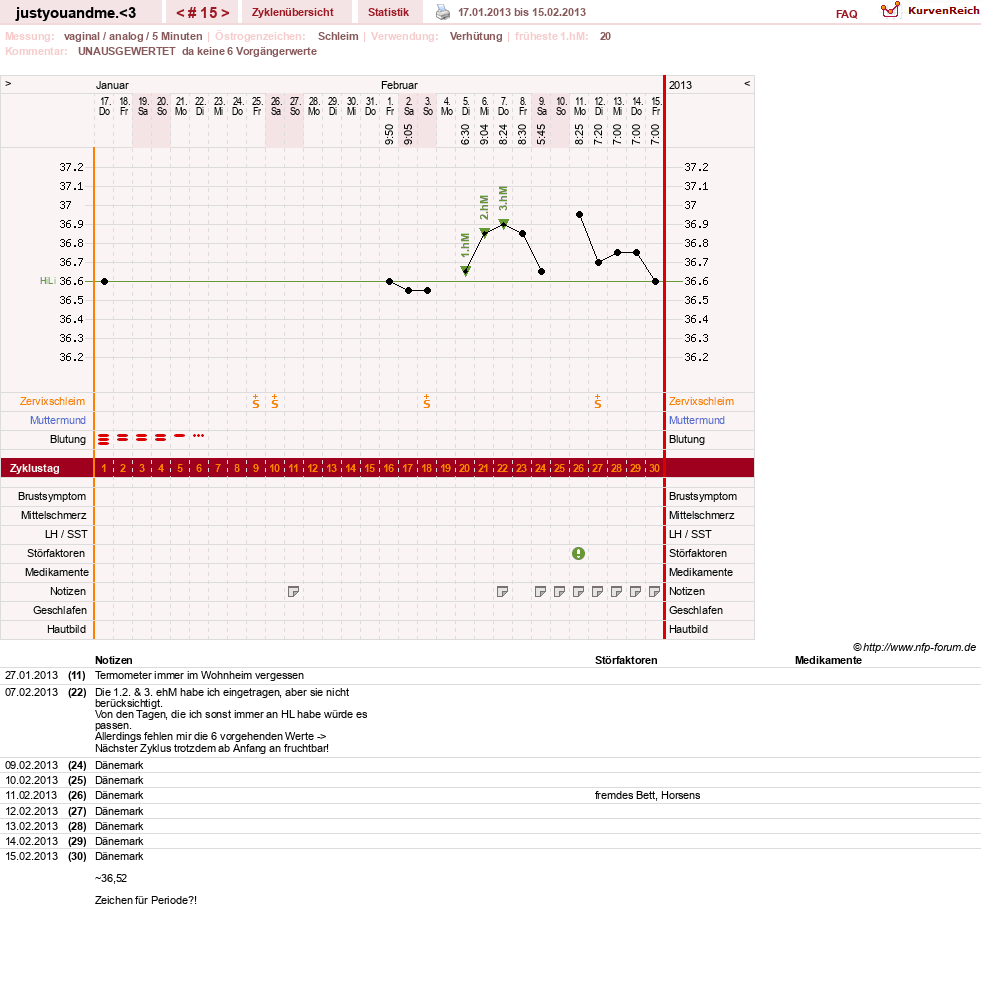This screenshot has height=988, width=981.
Task: Click cycle day 15 in Zyklustag row
Action: tap(369, 468)
